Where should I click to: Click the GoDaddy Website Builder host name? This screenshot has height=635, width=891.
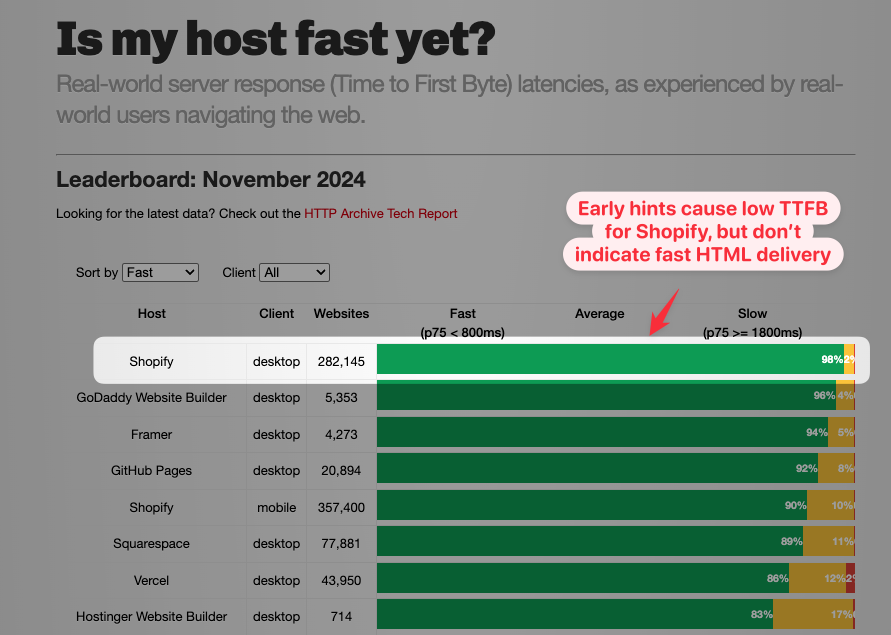152,397
